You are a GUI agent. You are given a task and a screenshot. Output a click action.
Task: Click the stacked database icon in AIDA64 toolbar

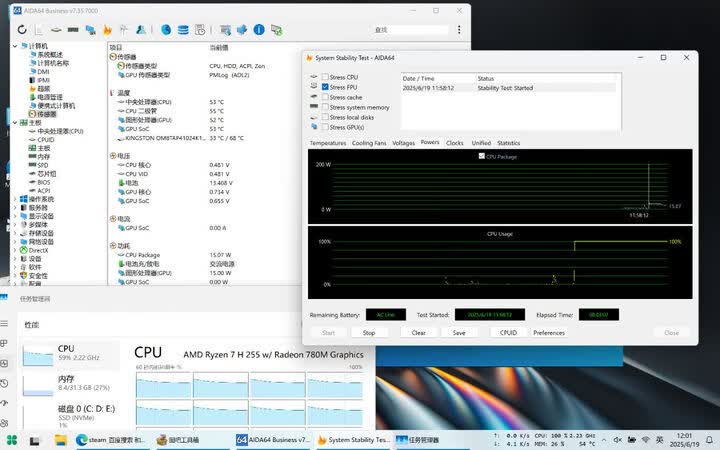pos(183,30)
